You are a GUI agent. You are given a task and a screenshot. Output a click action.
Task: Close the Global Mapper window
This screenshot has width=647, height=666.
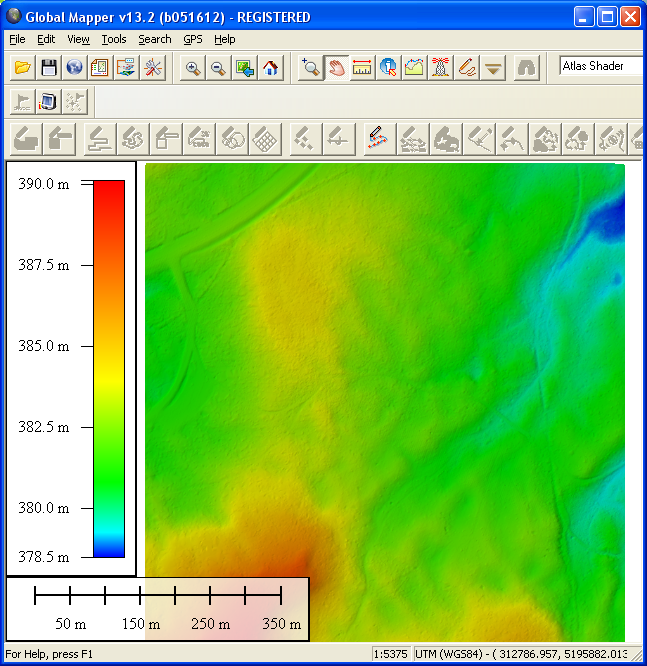coord(630,17)
